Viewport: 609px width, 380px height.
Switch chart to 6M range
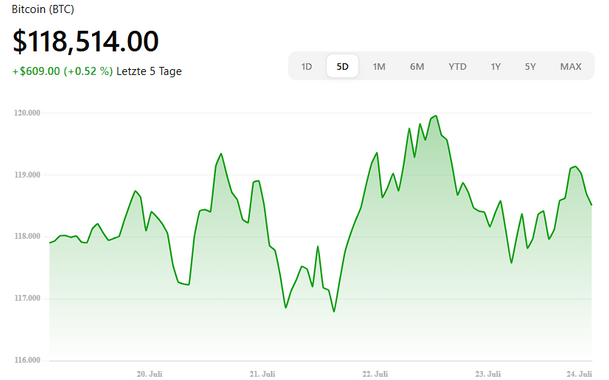point(417,66)
